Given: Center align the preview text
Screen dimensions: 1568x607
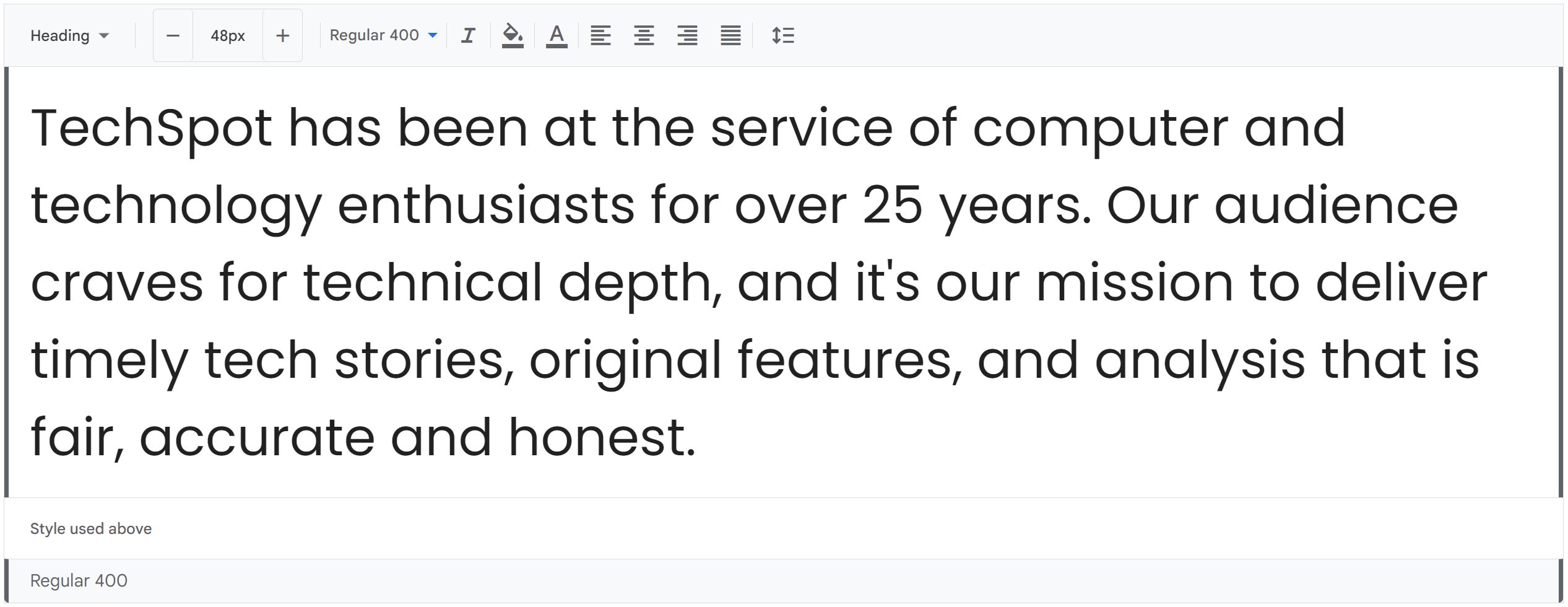Looking at the screenshot, I should coord(644,36).
